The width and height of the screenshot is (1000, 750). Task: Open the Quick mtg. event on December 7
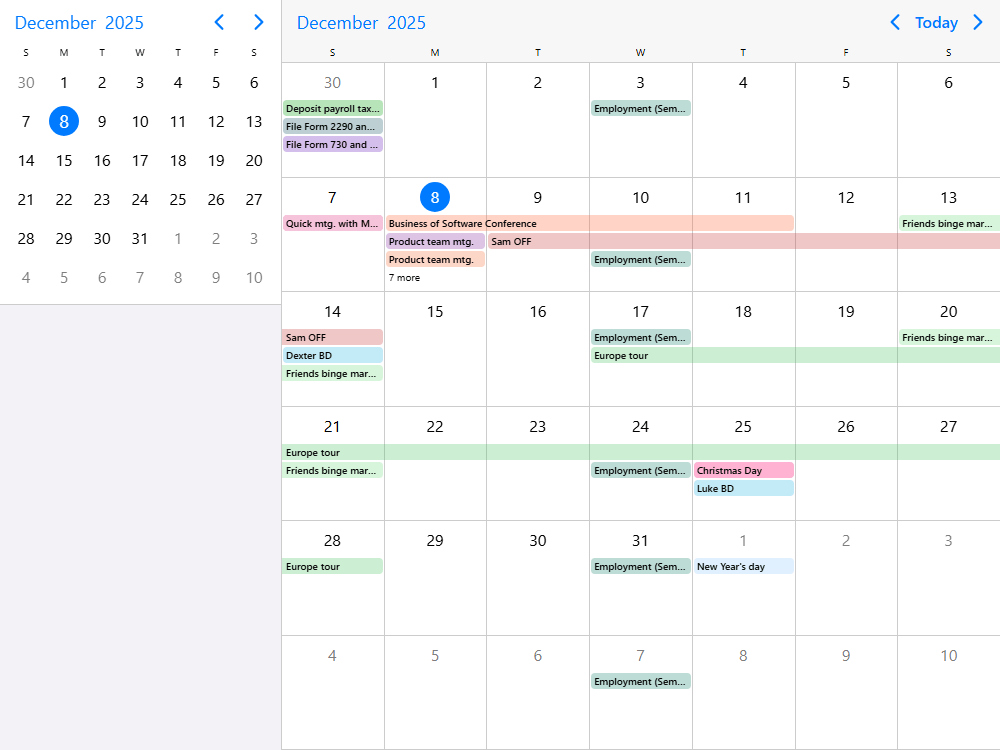pyautogui.click(x=332, y=223)
